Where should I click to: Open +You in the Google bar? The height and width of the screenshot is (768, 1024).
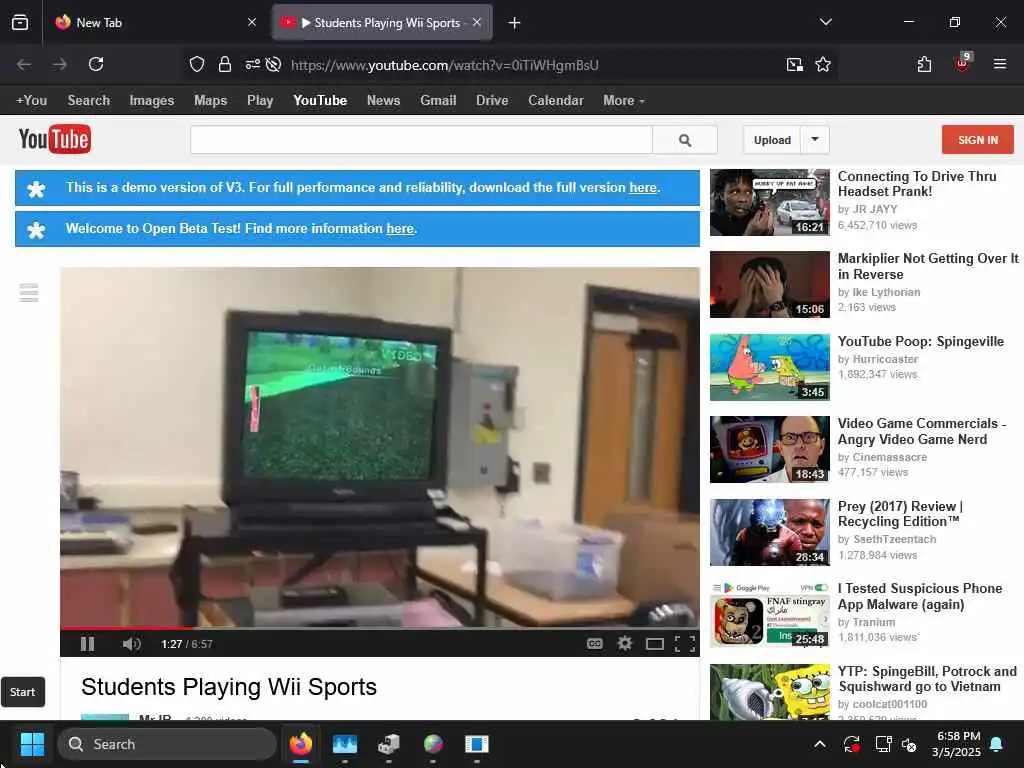pyautogui.click(x=31, y=101)
